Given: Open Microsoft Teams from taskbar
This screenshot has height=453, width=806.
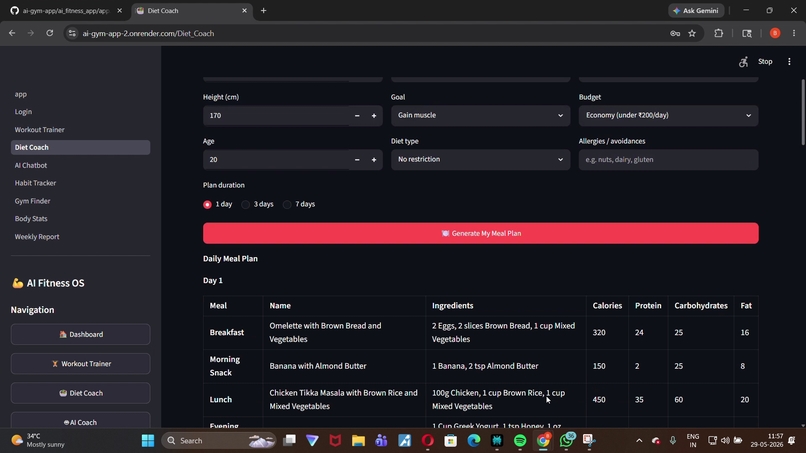Looking at the screenshot, I should [381, 441].
